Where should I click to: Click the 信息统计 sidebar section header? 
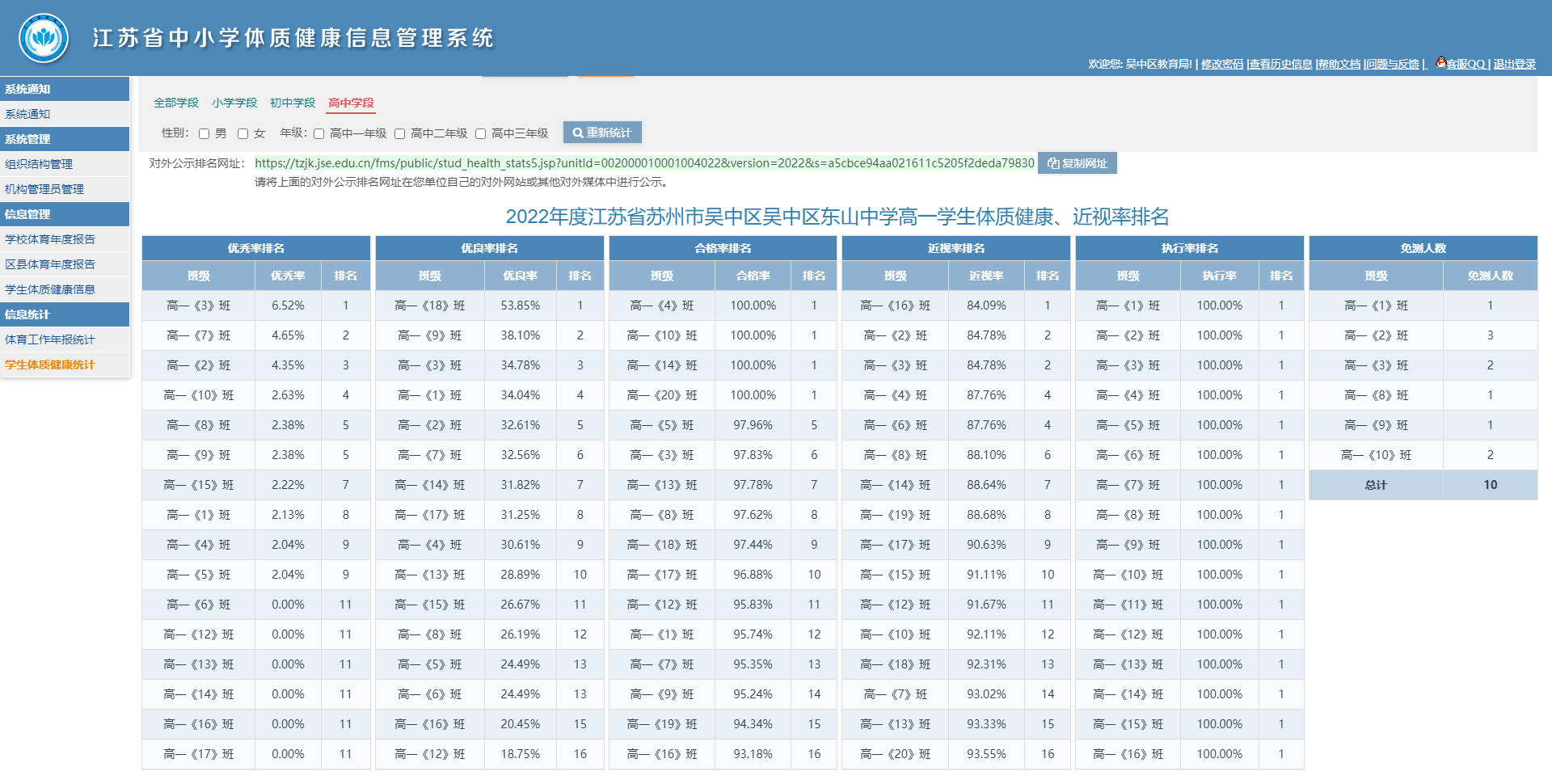click(x=65, y=314)
